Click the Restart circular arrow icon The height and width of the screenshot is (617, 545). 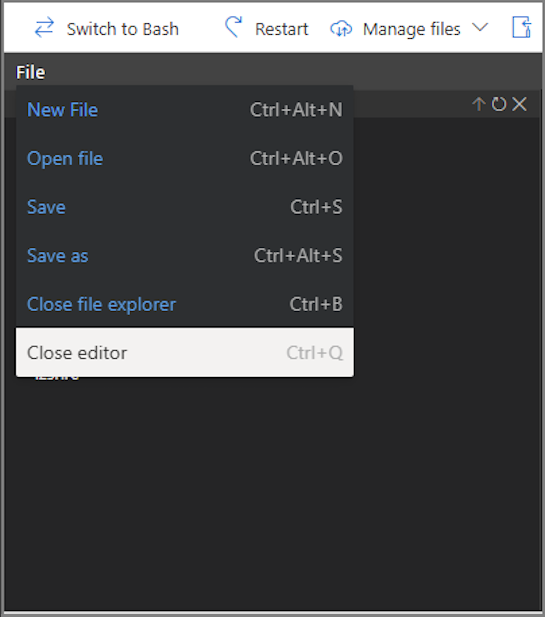point(234,27)
